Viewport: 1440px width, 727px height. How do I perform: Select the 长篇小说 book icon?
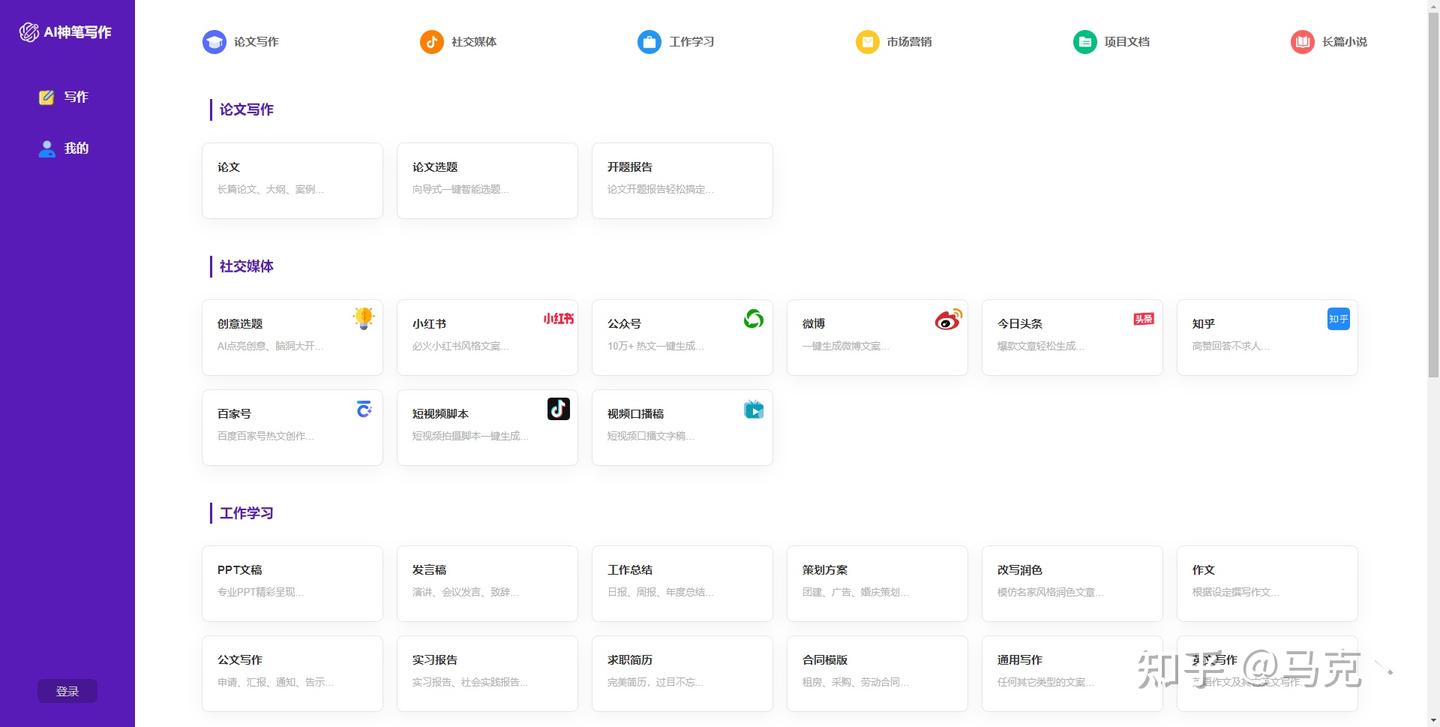point(1302,41)
